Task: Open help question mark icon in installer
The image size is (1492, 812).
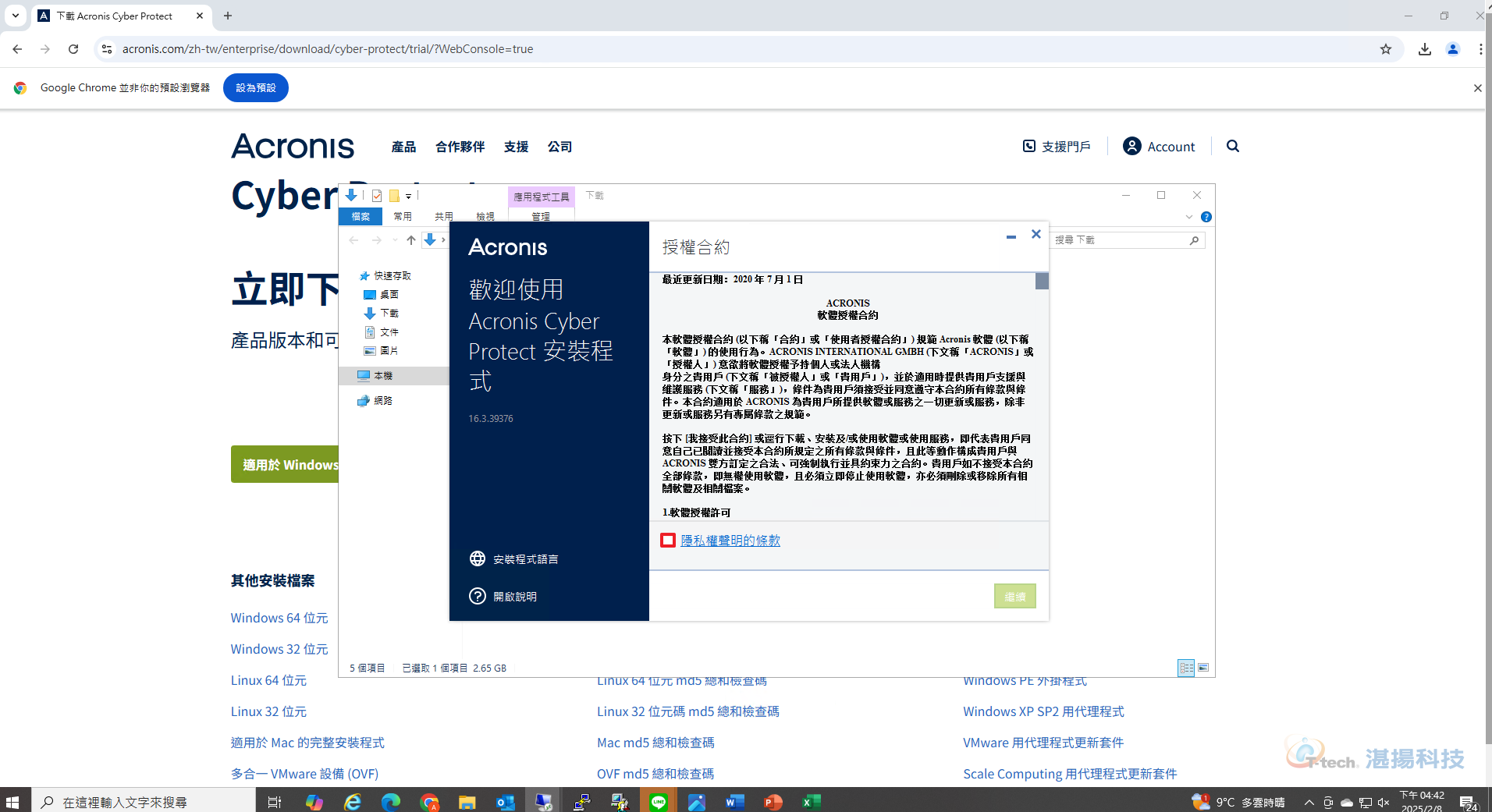Action: [478, 596]
